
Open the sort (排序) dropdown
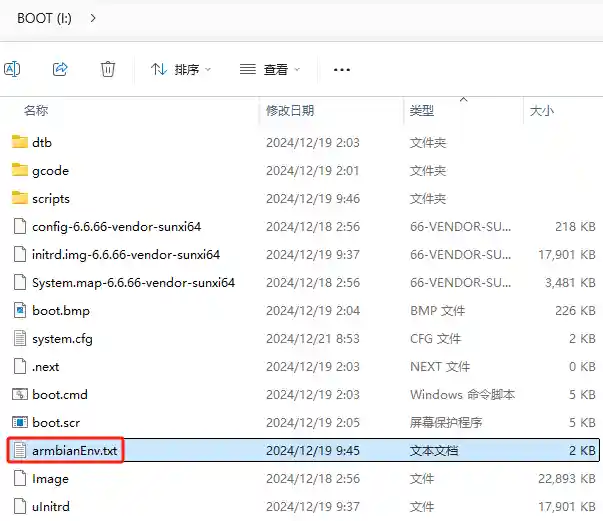click(181, 70)
